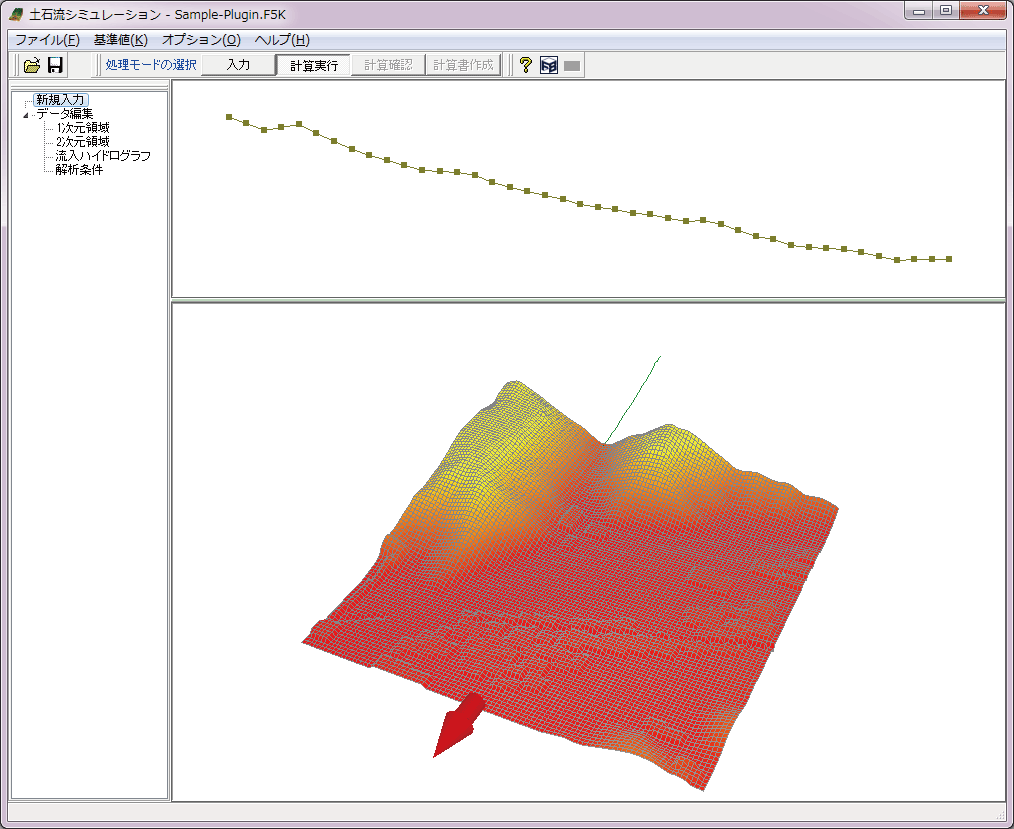
Task: Open the オプション(O) menu
Action: (x=201, y=40)
